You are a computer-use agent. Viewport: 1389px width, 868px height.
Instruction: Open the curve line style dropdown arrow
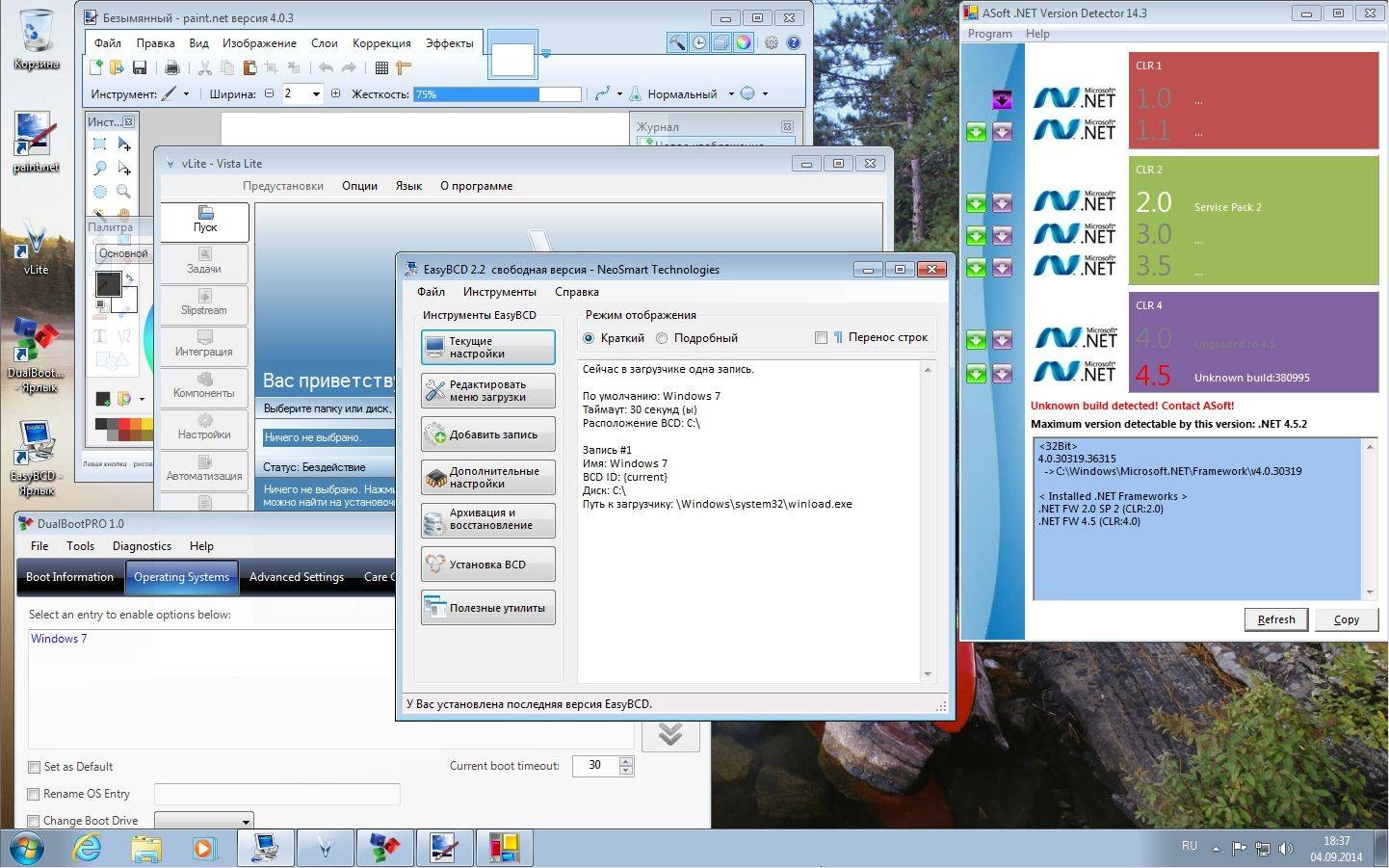tap(618, 94)
